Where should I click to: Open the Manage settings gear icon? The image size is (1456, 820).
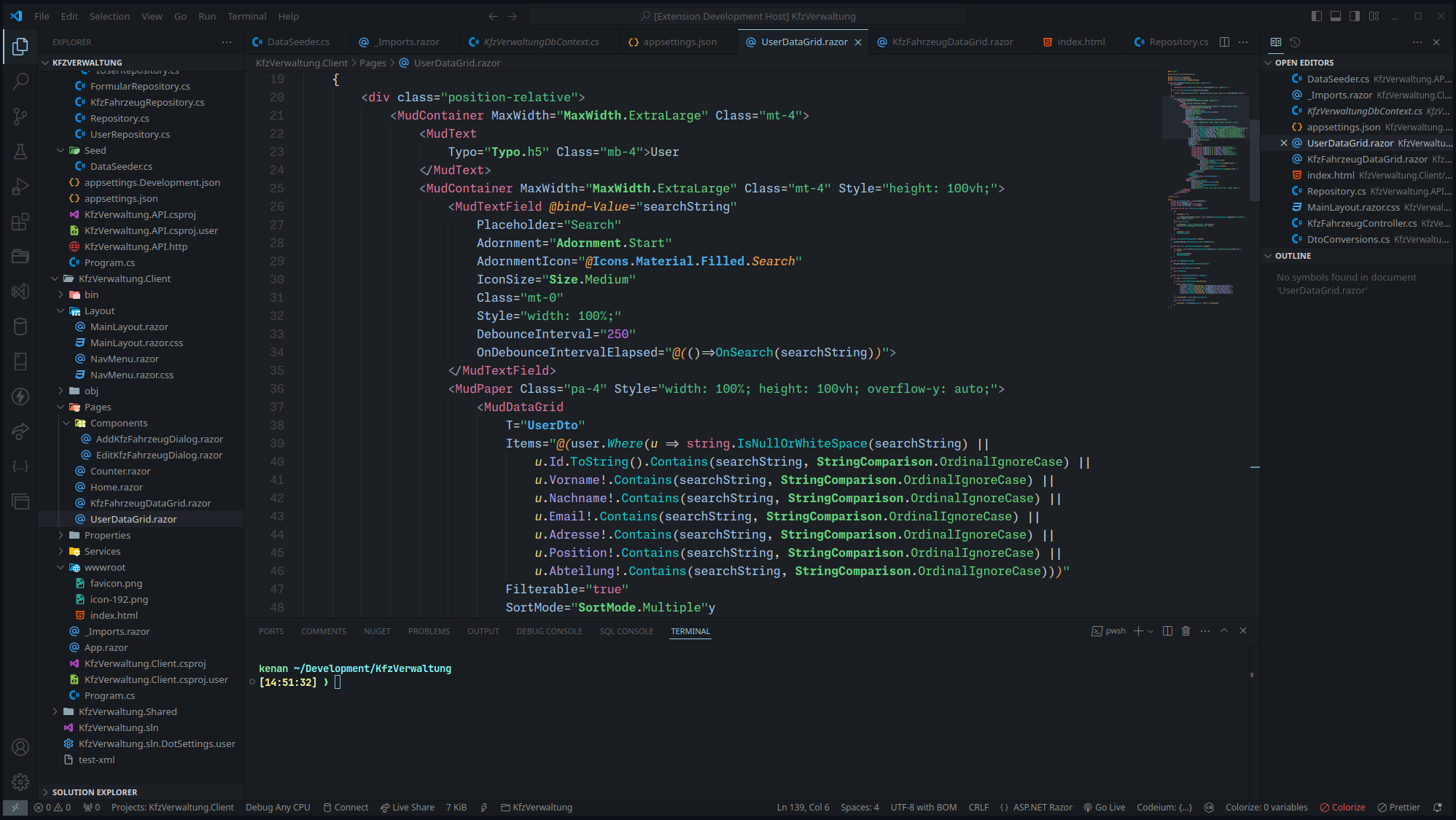[x=20, y=782]
